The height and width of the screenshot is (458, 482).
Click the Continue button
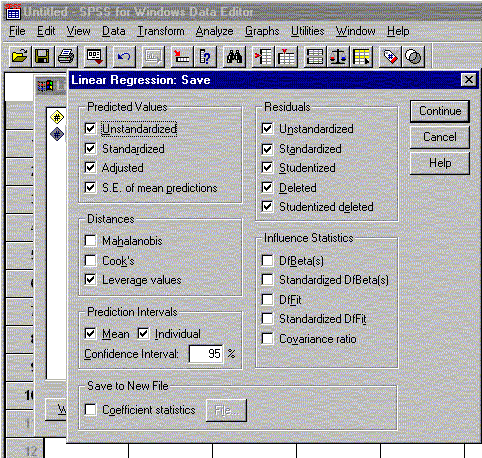point(440,111)
